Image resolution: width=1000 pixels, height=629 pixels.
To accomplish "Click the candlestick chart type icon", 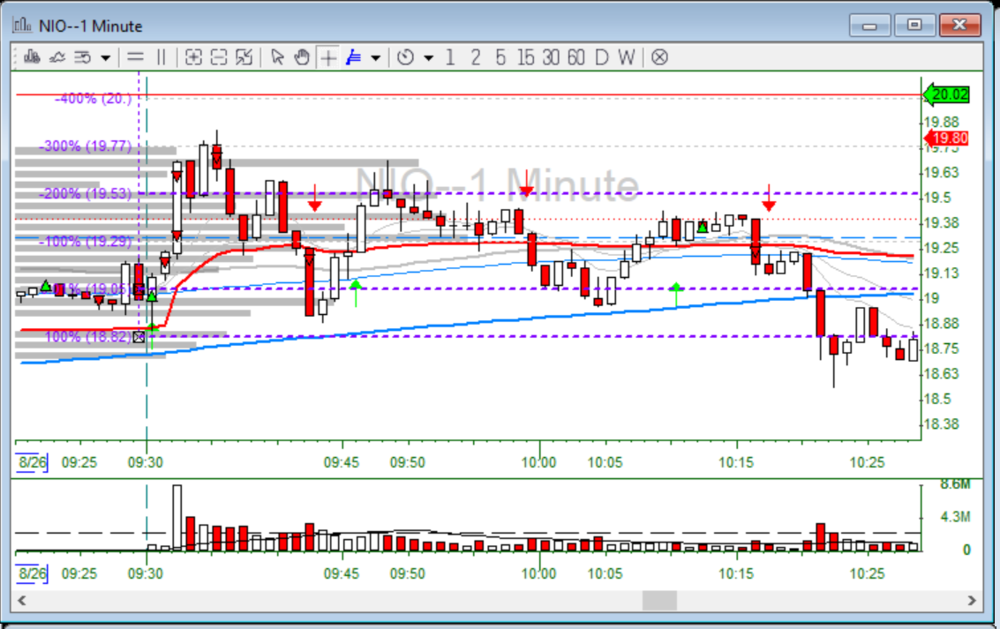I will (31, 57).
